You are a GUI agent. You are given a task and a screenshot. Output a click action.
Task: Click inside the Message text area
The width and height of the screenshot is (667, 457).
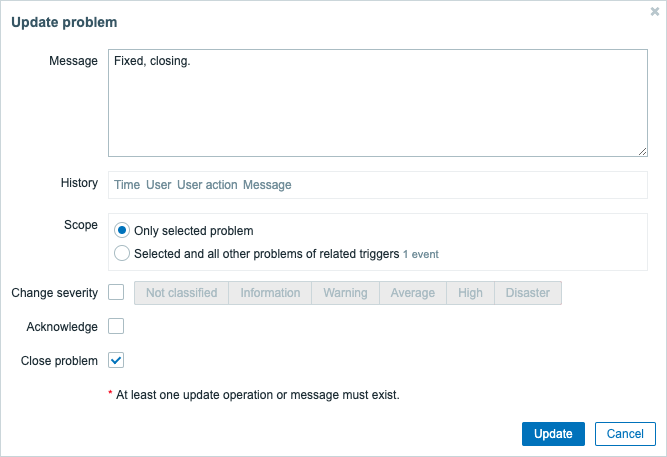377,101
